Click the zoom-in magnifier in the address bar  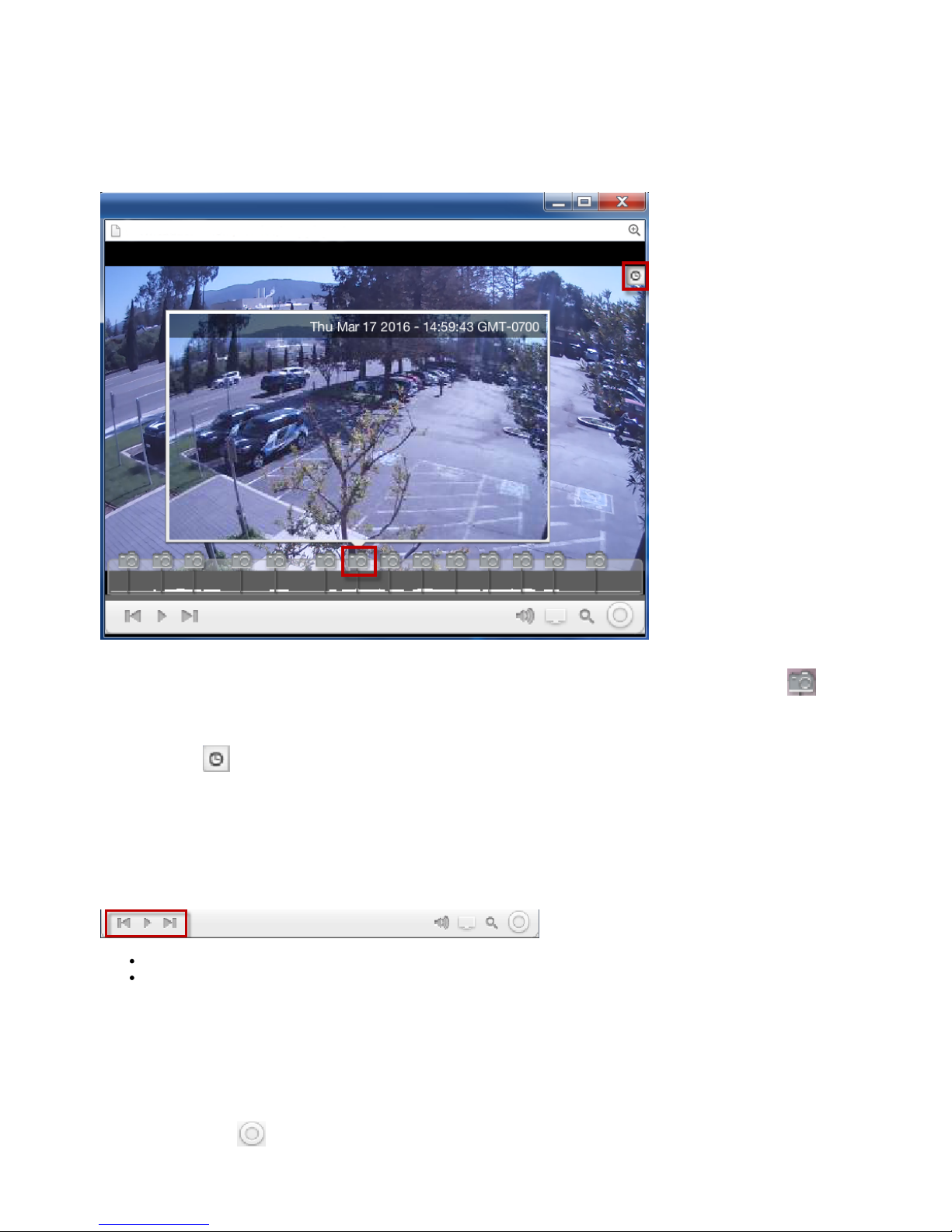[x=634, y=230]
